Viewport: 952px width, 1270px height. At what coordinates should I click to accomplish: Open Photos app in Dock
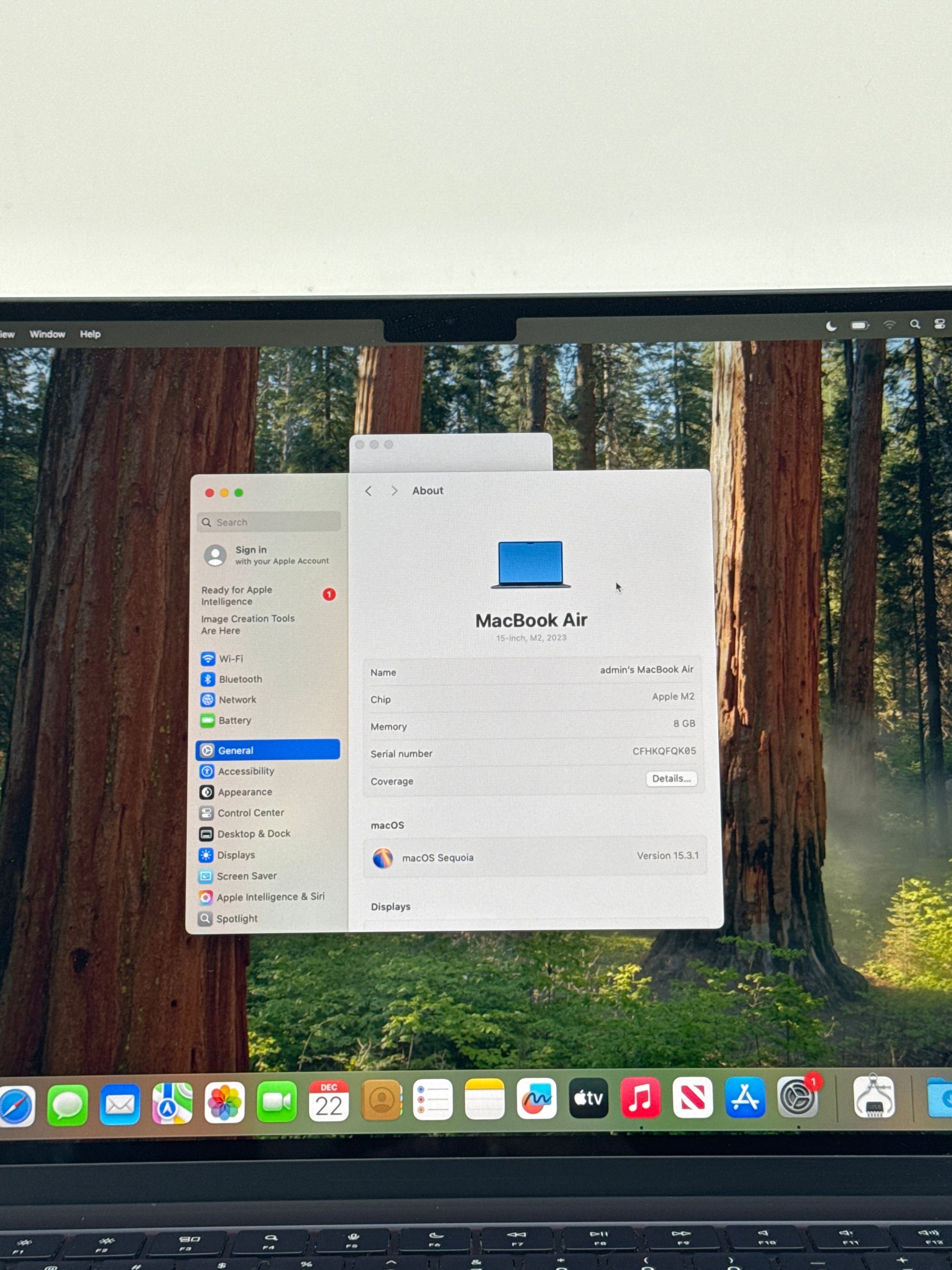click(x=225, y=1102)
